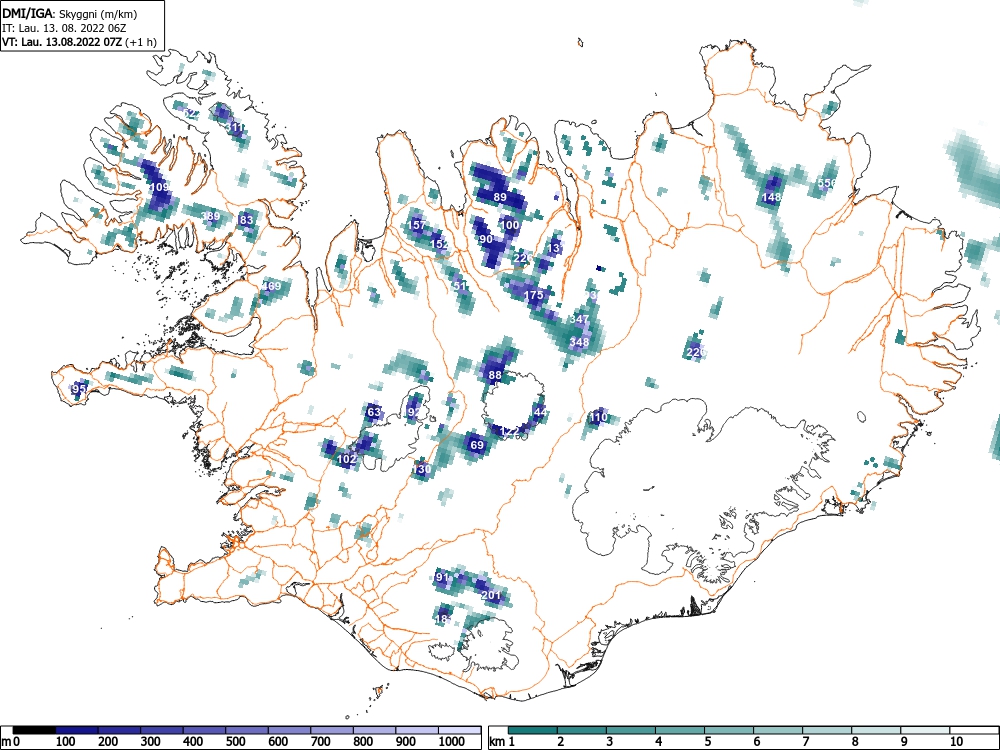
Task: Click the visibility value "83" on the map
Action: click(246, 220)
